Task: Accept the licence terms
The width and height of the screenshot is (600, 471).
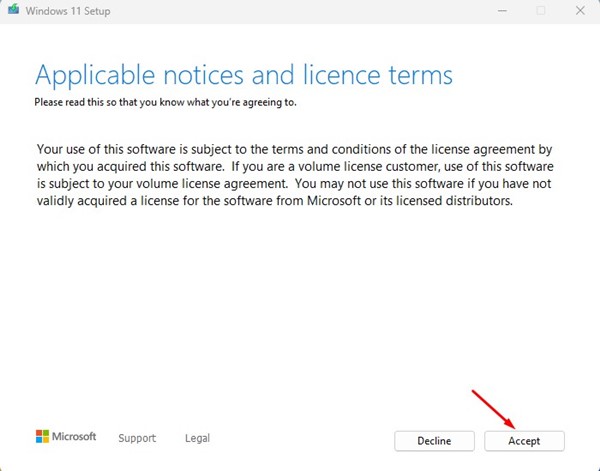Action: [x=524, y=441]
